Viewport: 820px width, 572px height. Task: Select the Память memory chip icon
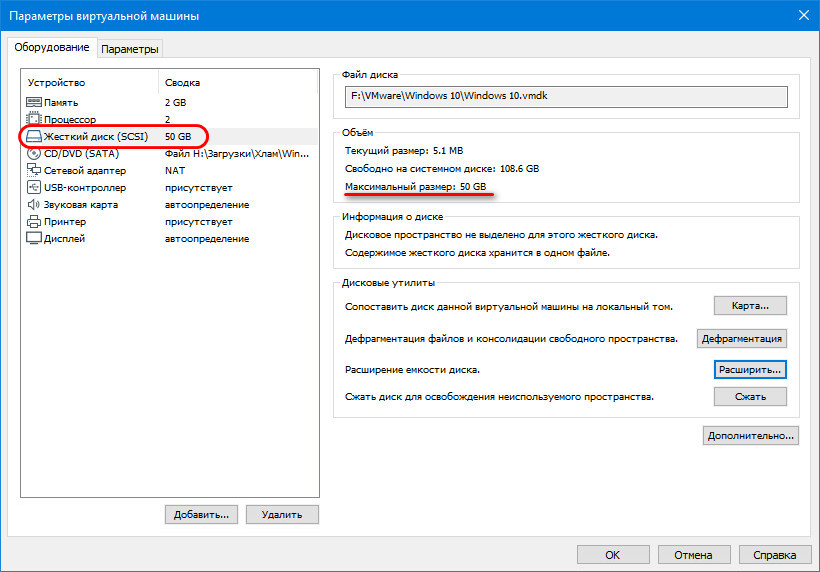pos(34,102)
